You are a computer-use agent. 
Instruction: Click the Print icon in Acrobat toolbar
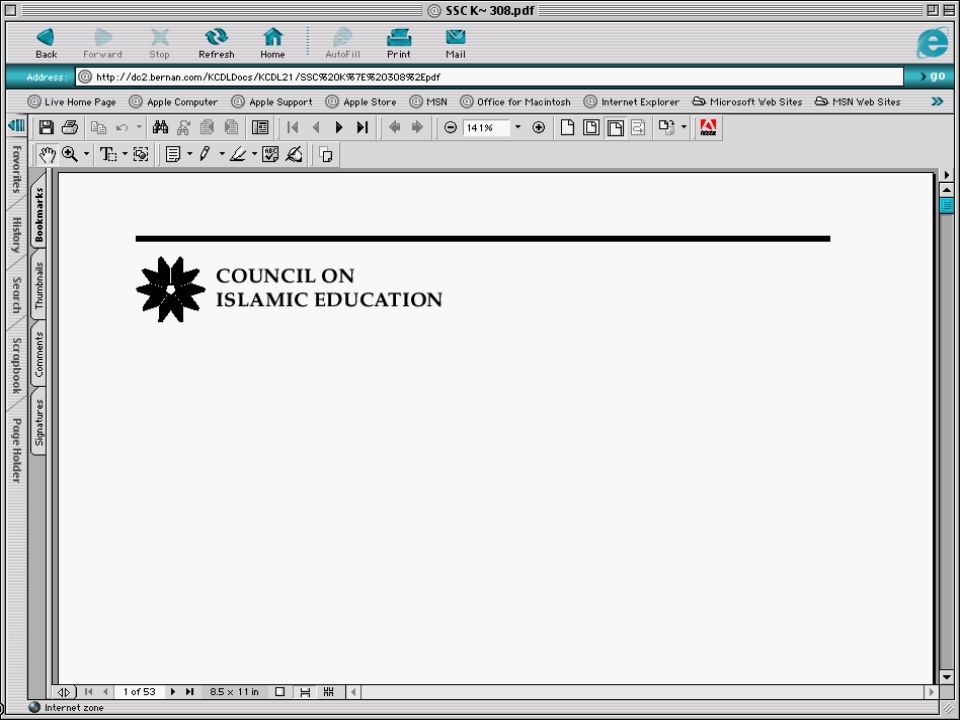coord(70,127)
